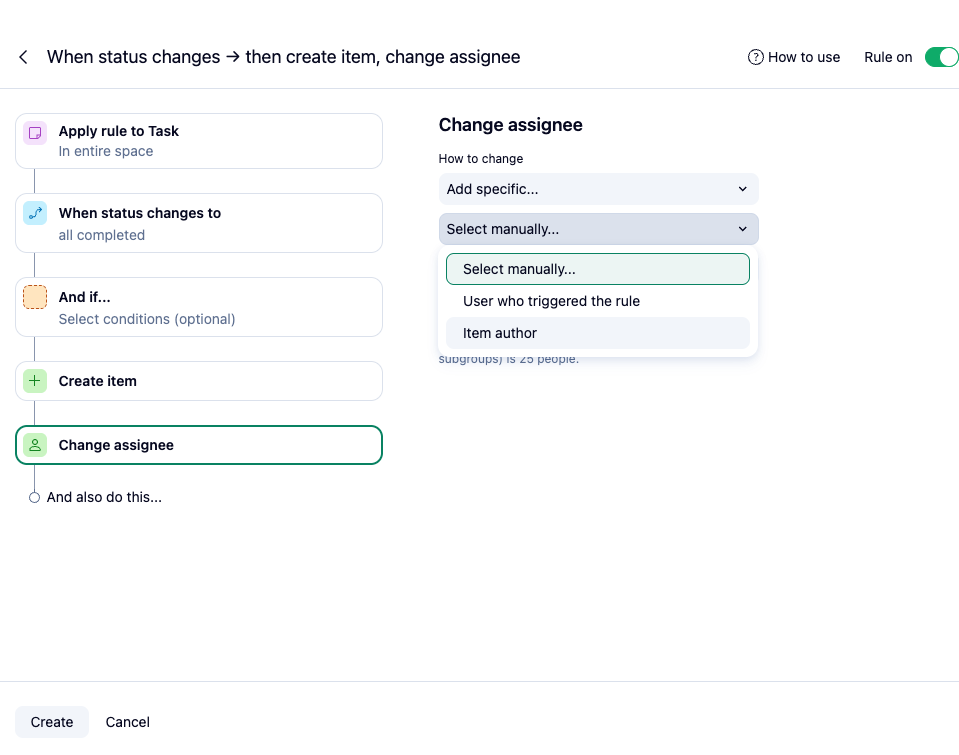
Task: Click the blue status change icon
Action: click(x=35, y=213)
